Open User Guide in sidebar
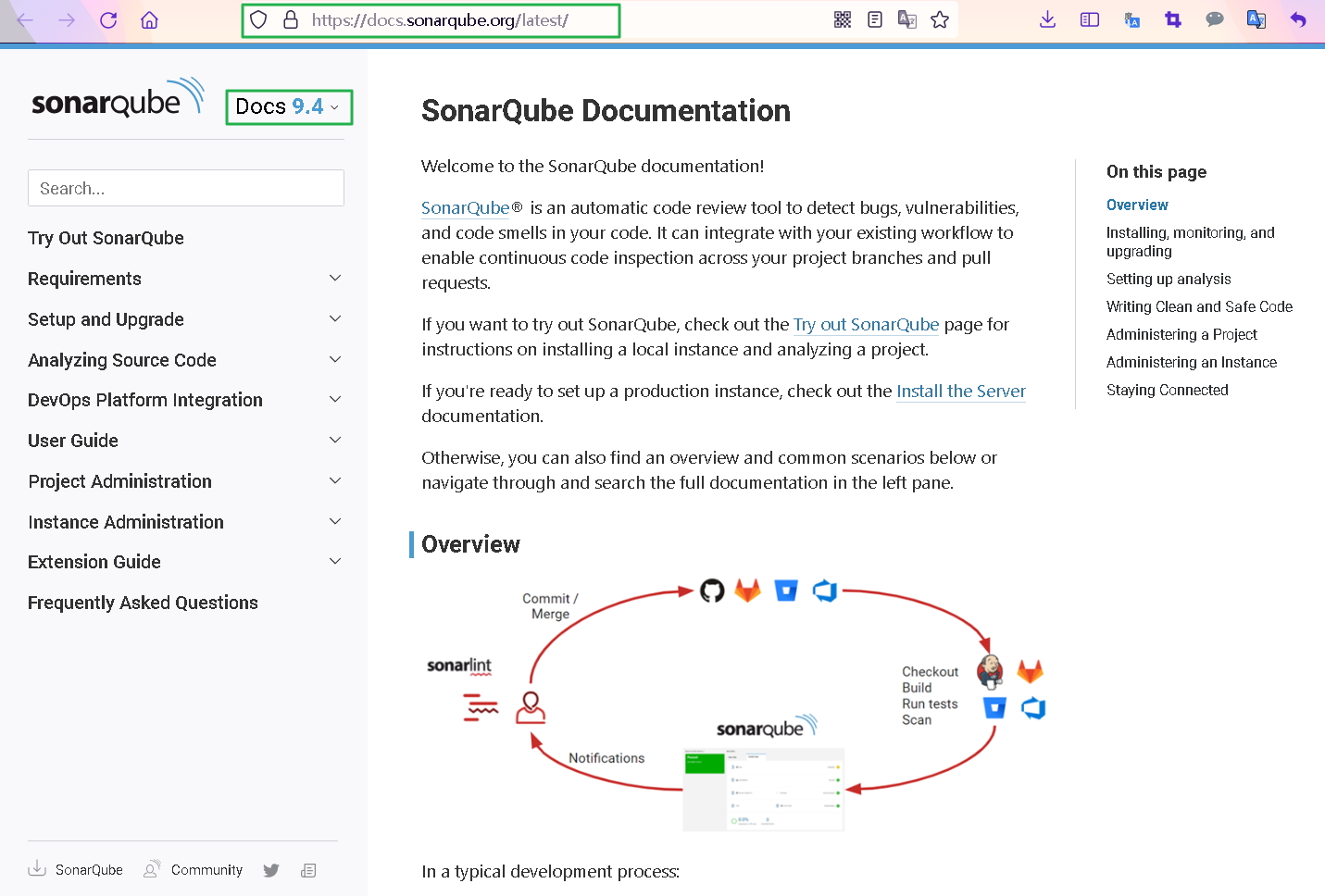Image resolution: width=1325 pixels, height=896 pixels. pyautogui.click(x=73, y=441)
